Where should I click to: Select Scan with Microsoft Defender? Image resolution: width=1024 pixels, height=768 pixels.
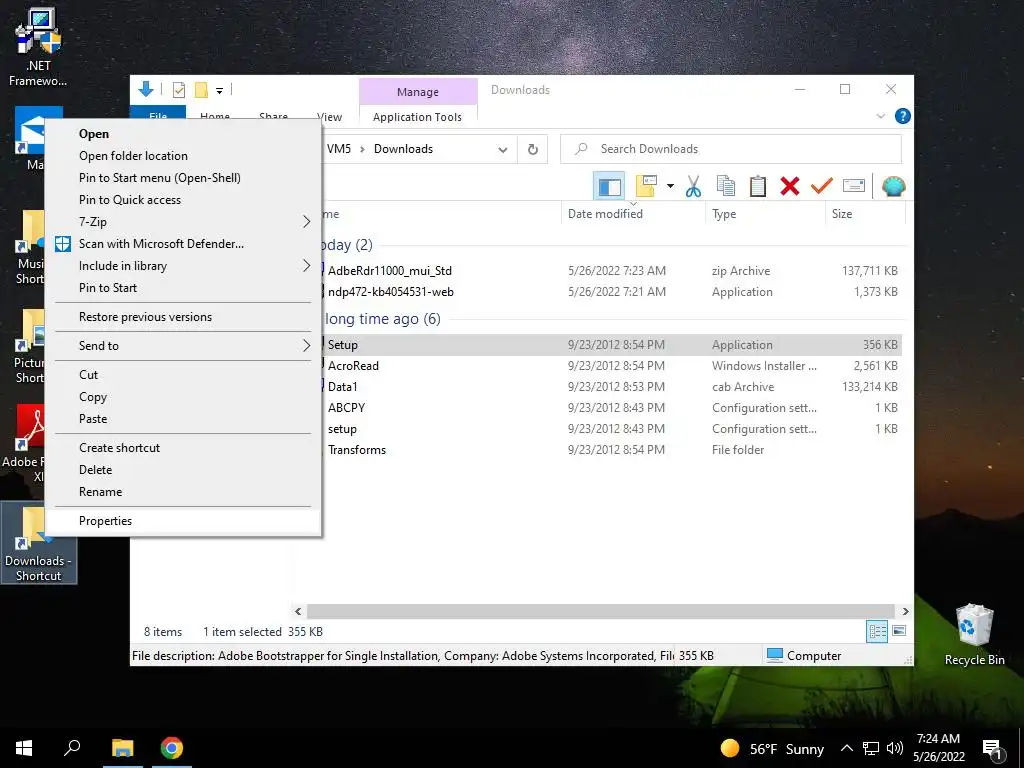point(184,244)
